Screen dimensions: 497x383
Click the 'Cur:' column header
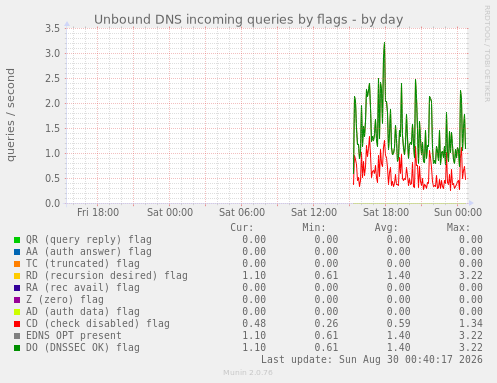pyautogui.click(x=242, y=228)
